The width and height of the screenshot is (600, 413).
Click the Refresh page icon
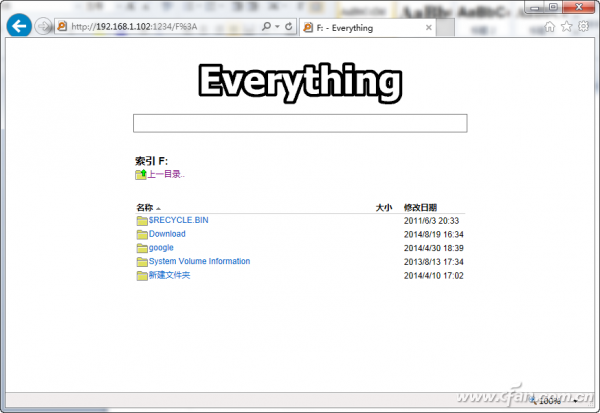click(x=289, y=26)
